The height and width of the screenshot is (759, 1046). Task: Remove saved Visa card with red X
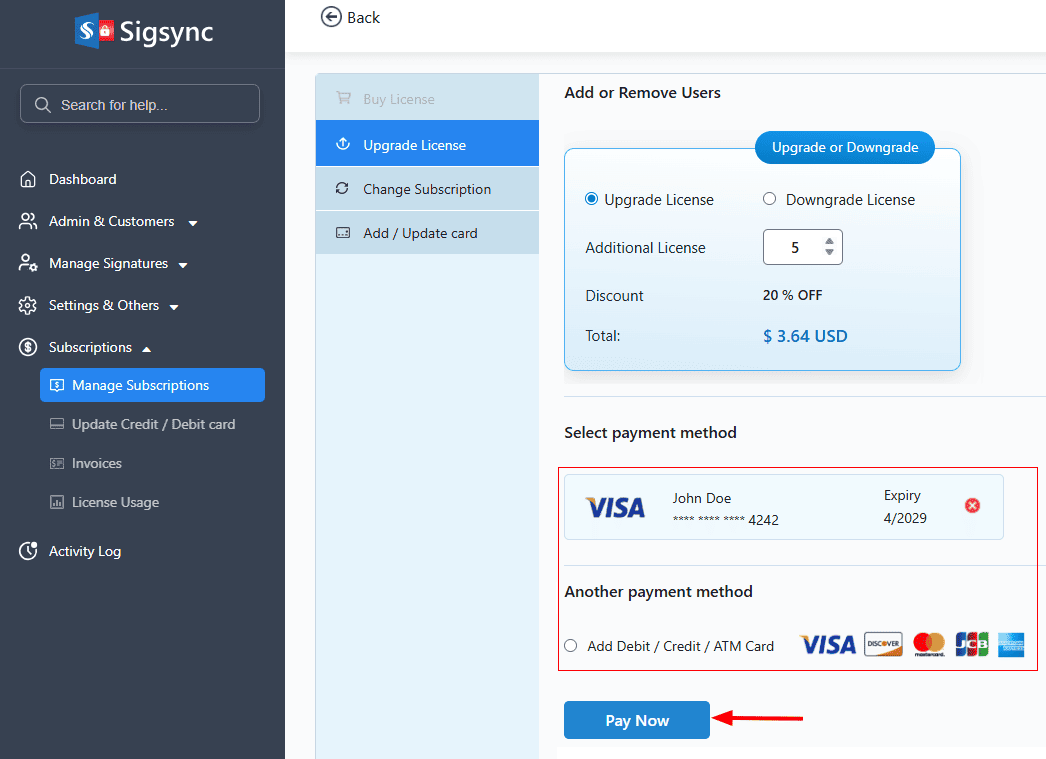[972, 506]
